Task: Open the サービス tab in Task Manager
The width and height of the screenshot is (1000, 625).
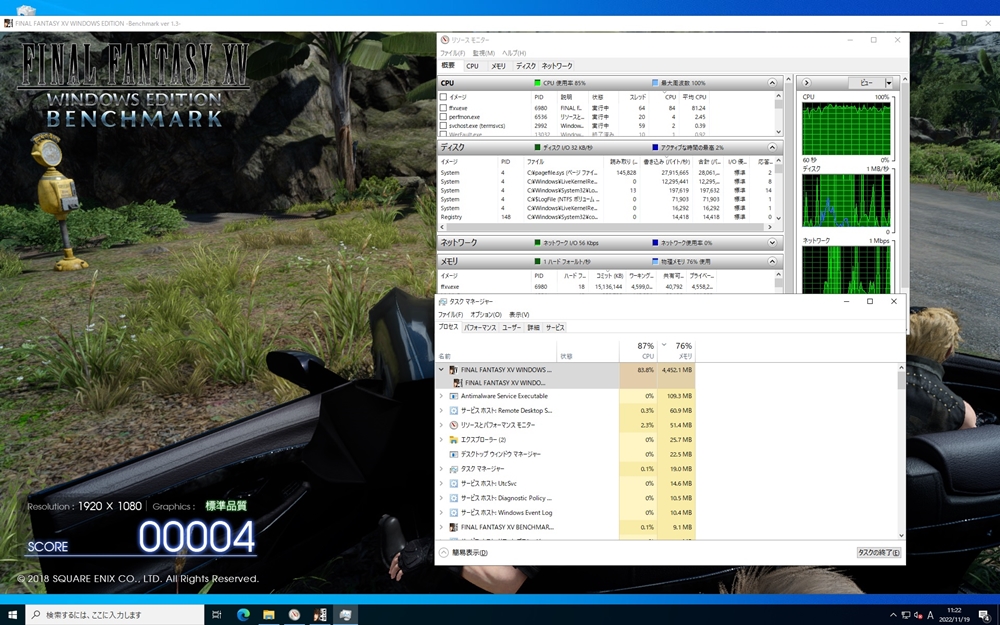Action: (555, 328)
